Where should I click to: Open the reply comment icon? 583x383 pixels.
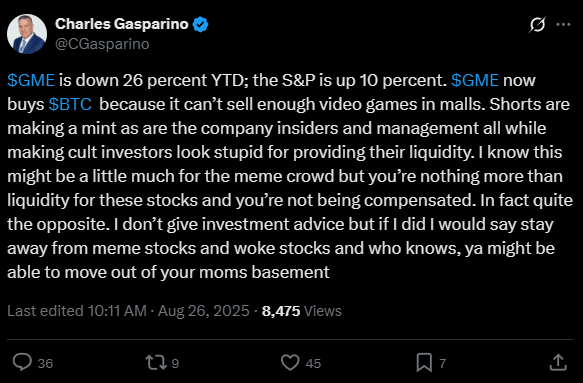(22, 362)
